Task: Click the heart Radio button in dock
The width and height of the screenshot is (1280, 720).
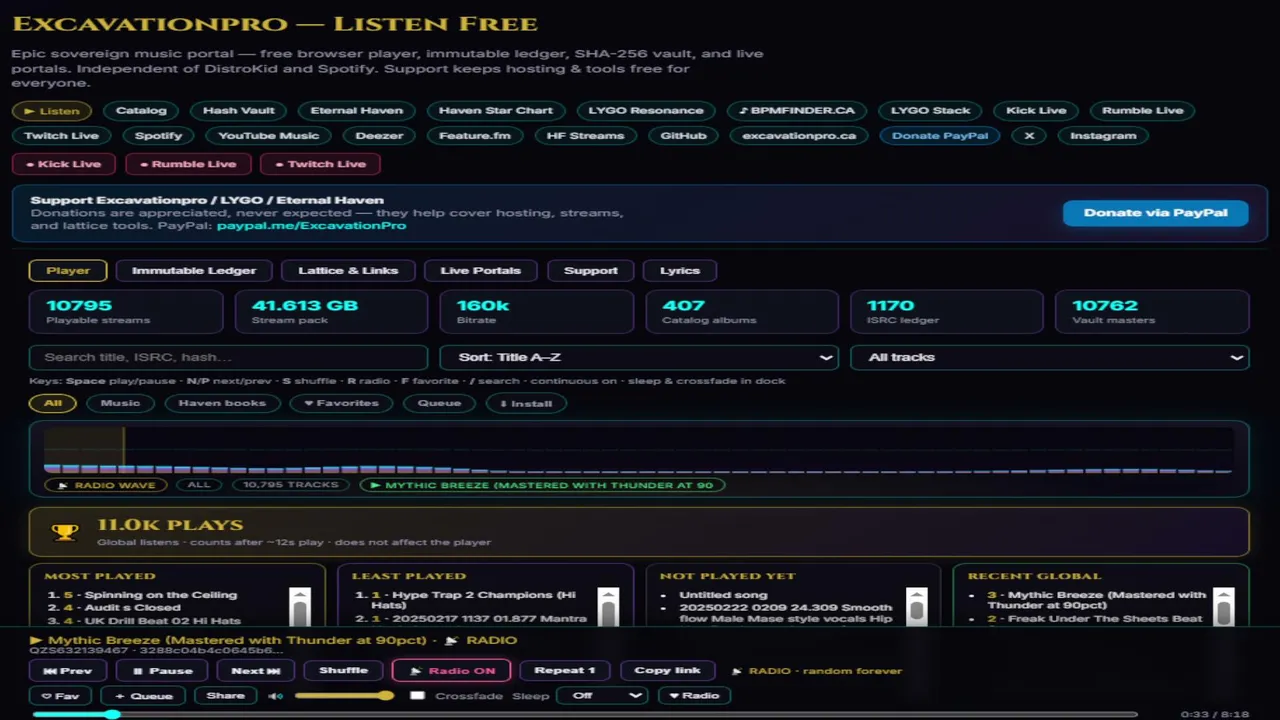Action: [694, 696]
